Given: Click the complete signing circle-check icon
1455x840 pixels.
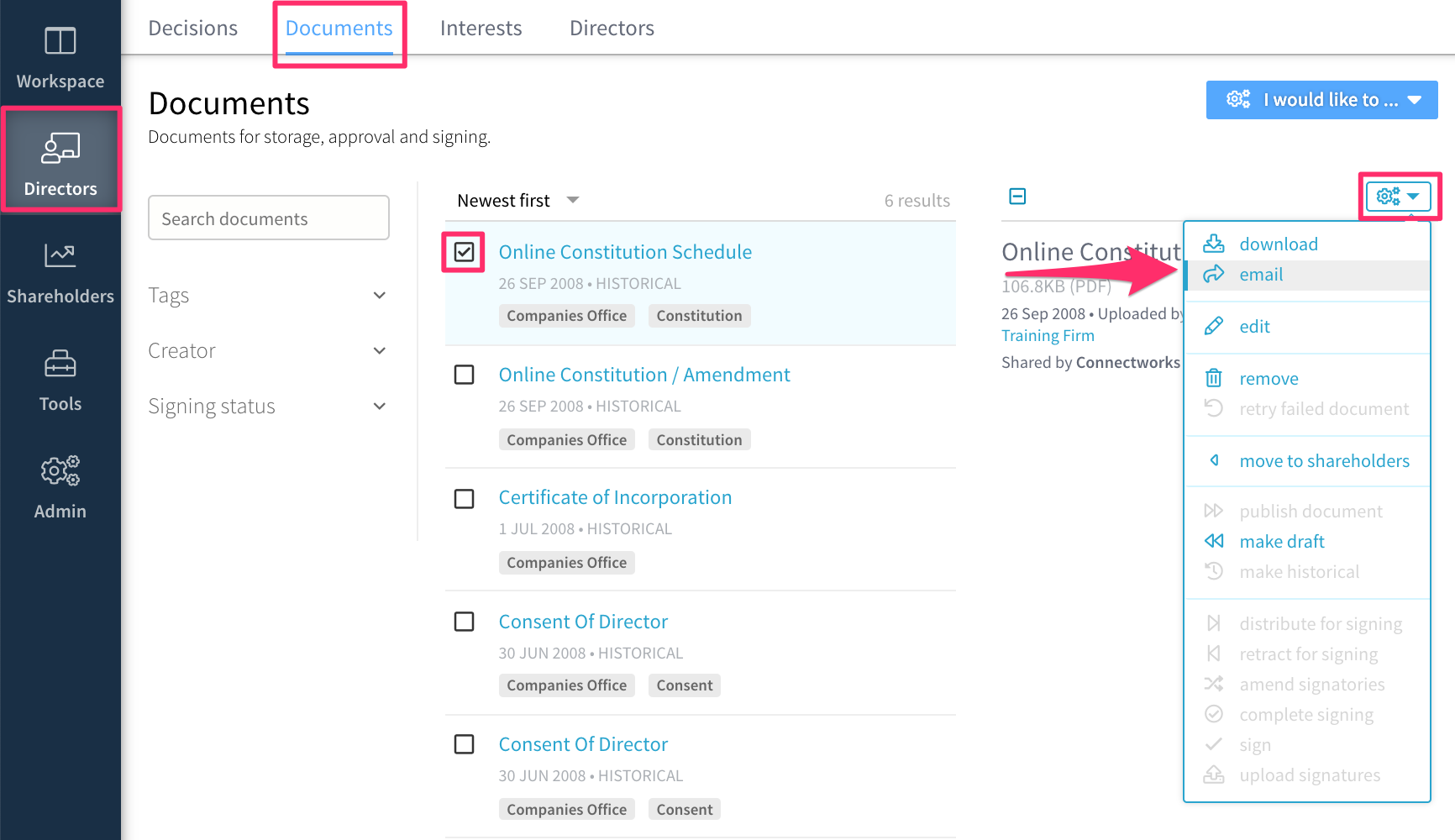Looking at the screenshot, I should 1214,714.
